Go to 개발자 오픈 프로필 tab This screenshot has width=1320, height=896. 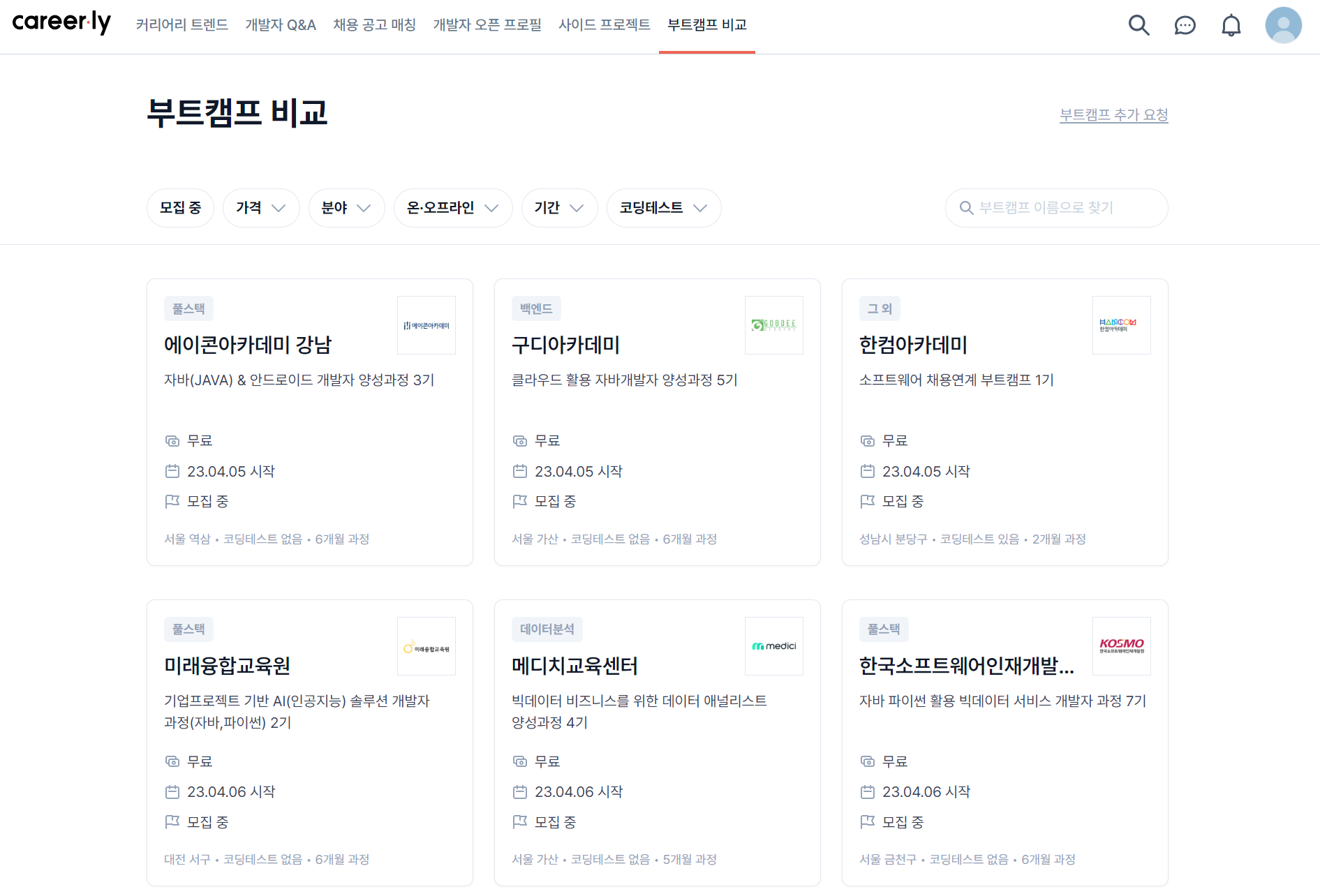coord(487,25)
